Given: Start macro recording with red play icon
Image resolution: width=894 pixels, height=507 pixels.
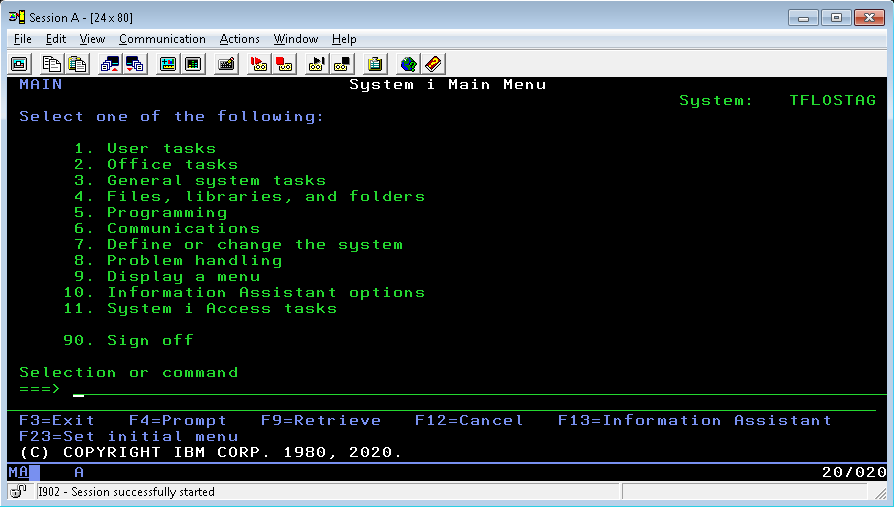Looking at the screenshot, I should 259,64.
